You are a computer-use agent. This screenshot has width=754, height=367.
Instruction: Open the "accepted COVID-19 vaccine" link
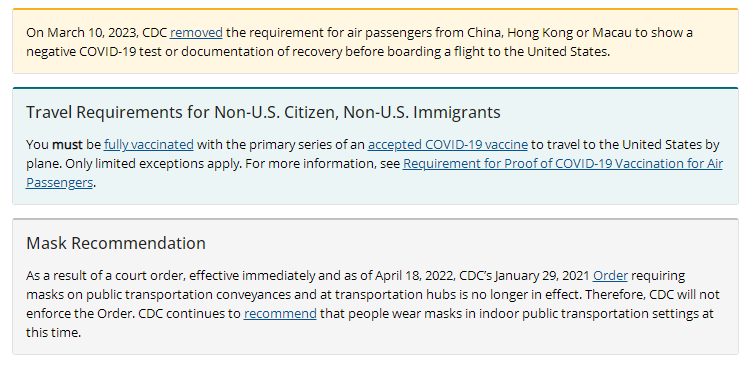click(x=448, y=144)
